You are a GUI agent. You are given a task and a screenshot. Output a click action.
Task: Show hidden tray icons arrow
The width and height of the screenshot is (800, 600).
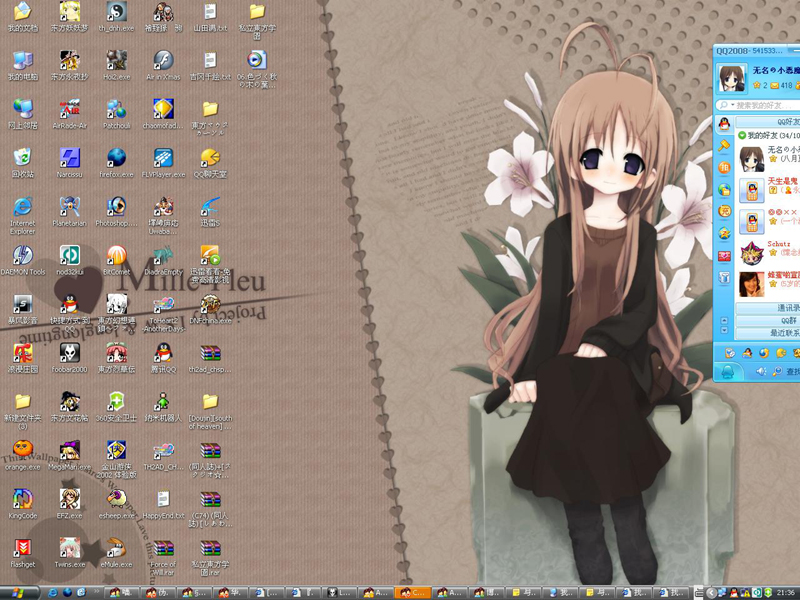pos(712,593)
